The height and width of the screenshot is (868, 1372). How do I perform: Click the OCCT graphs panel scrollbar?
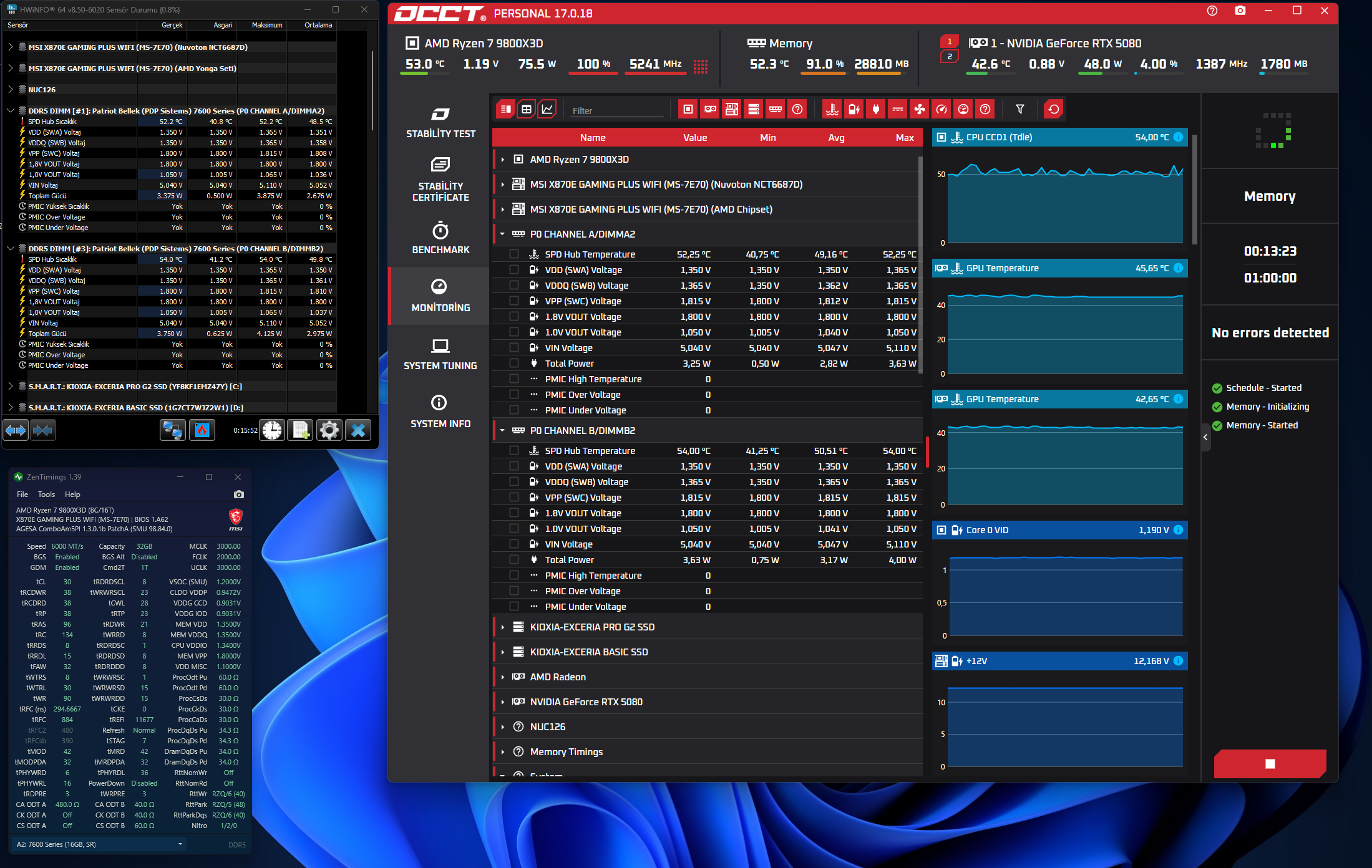click(x=1195, y=189)
